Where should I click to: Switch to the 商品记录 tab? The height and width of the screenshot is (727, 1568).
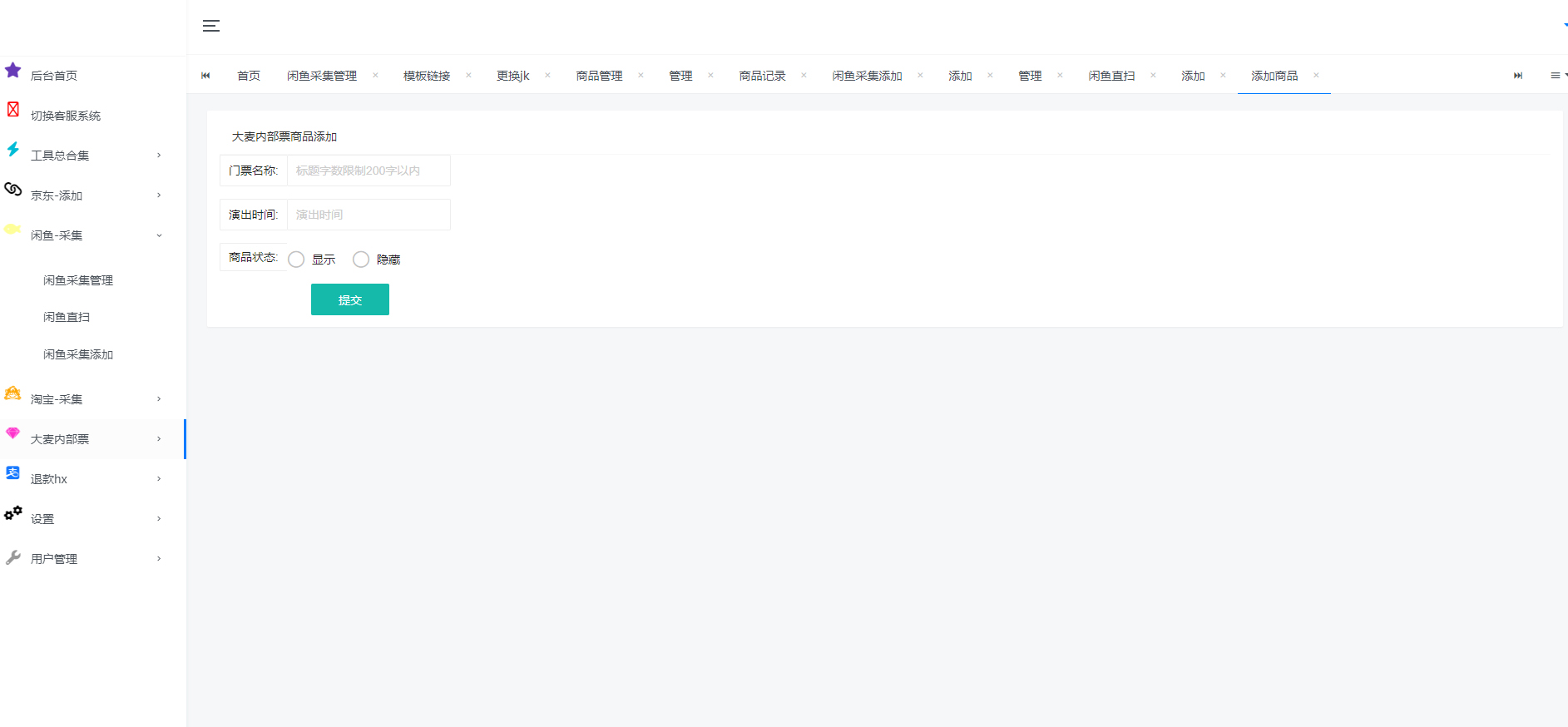(763, 76)
